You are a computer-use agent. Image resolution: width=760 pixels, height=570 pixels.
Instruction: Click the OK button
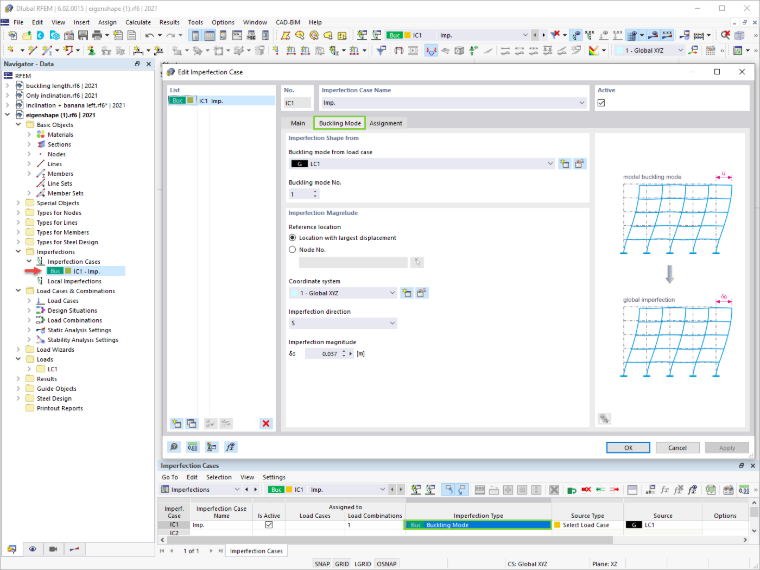click(x=628, y=448)
